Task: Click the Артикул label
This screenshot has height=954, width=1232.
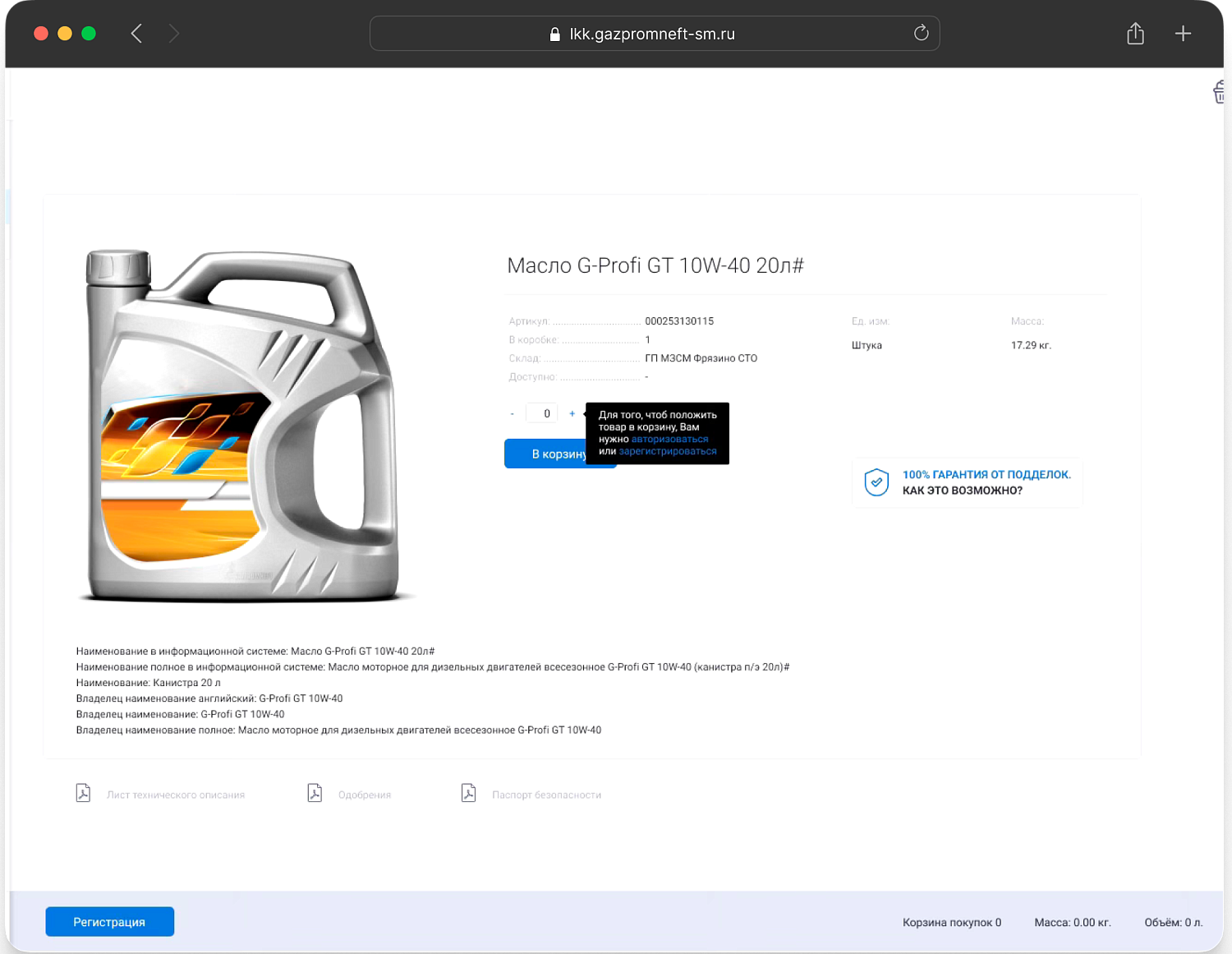Action: pyautogui.click(x=529, y=321)
